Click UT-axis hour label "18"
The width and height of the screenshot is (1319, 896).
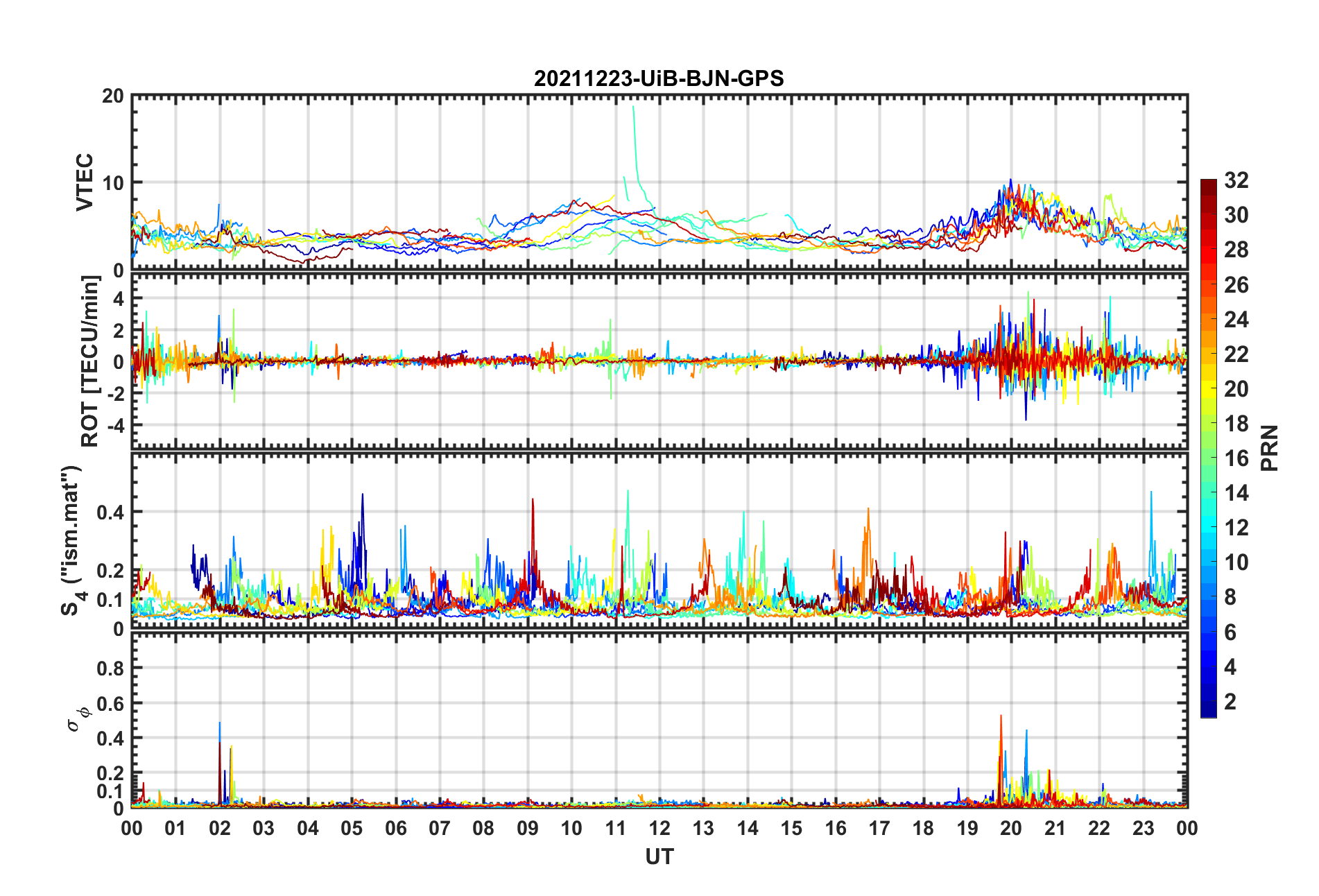924,829
